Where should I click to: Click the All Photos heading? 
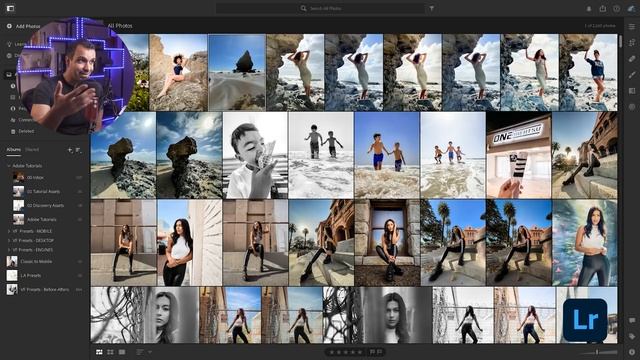click(120, 26)
